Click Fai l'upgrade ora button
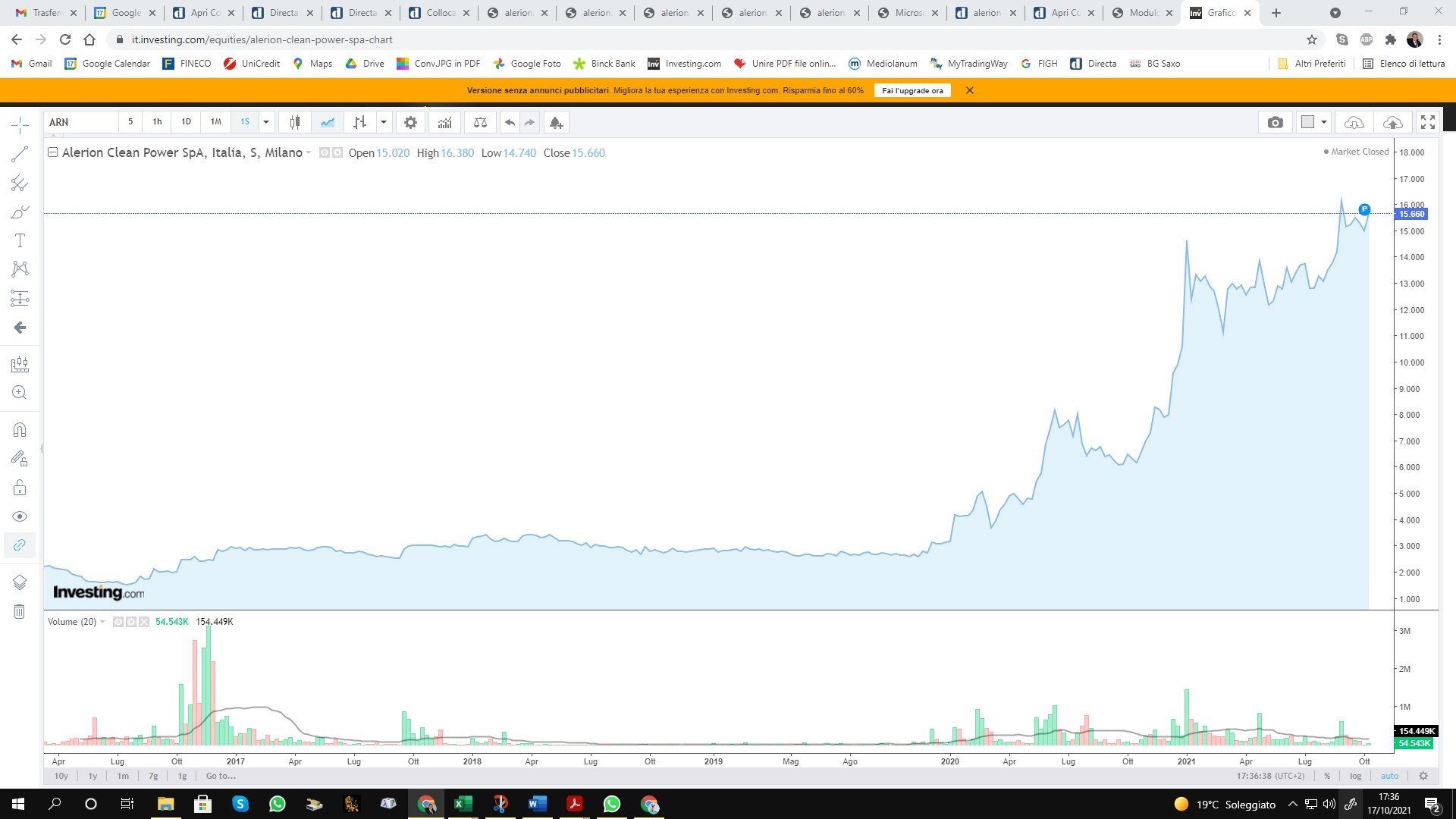 [x=912, y=90]
